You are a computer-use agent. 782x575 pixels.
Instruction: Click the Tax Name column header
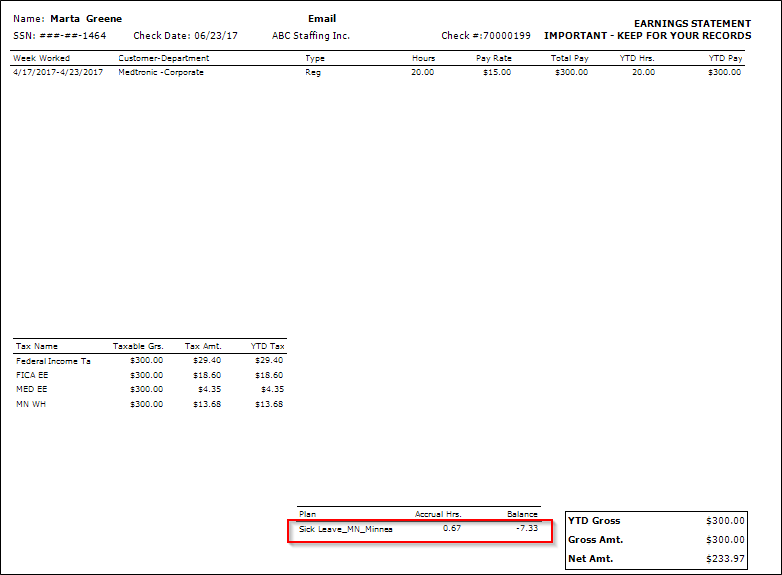pos(36,346)
